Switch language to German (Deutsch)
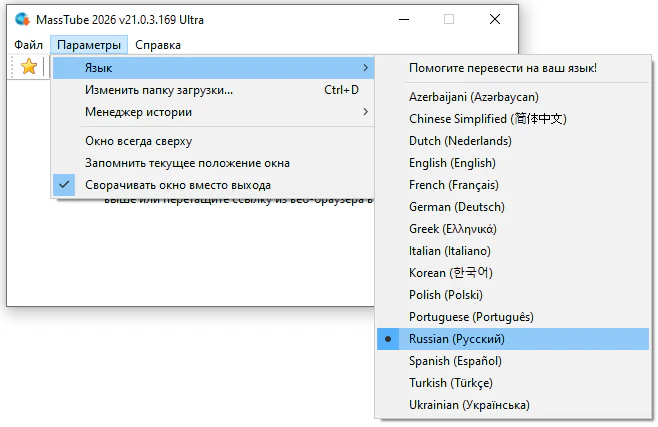Screen dimensions: 658x427 (456, 207)
